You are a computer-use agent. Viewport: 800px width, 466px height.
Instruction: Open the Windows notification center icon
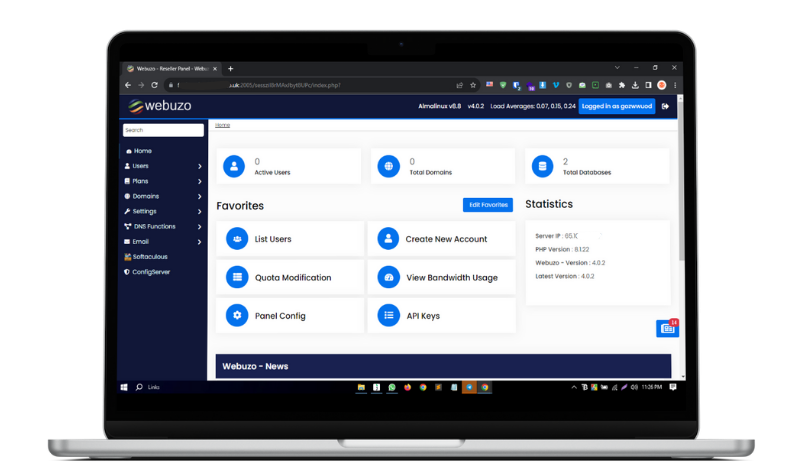[673, 387]
